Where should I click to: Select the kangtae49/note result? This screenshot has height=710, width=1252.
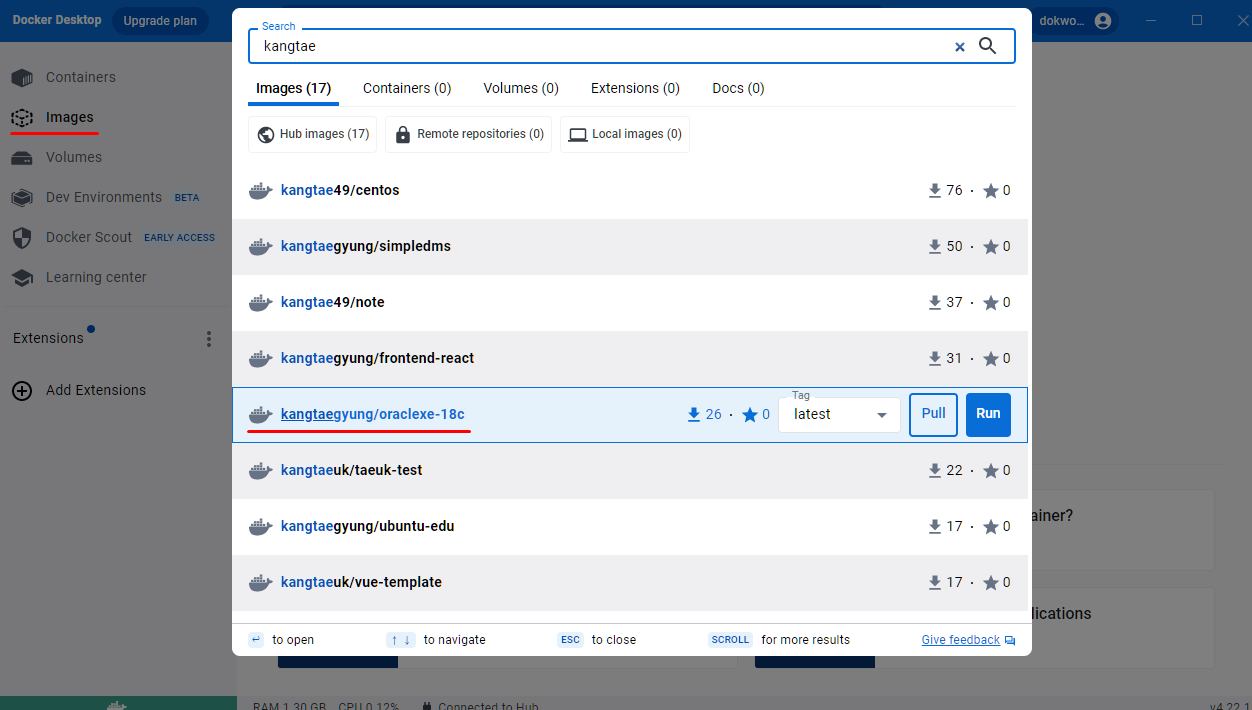coord(630,303)
